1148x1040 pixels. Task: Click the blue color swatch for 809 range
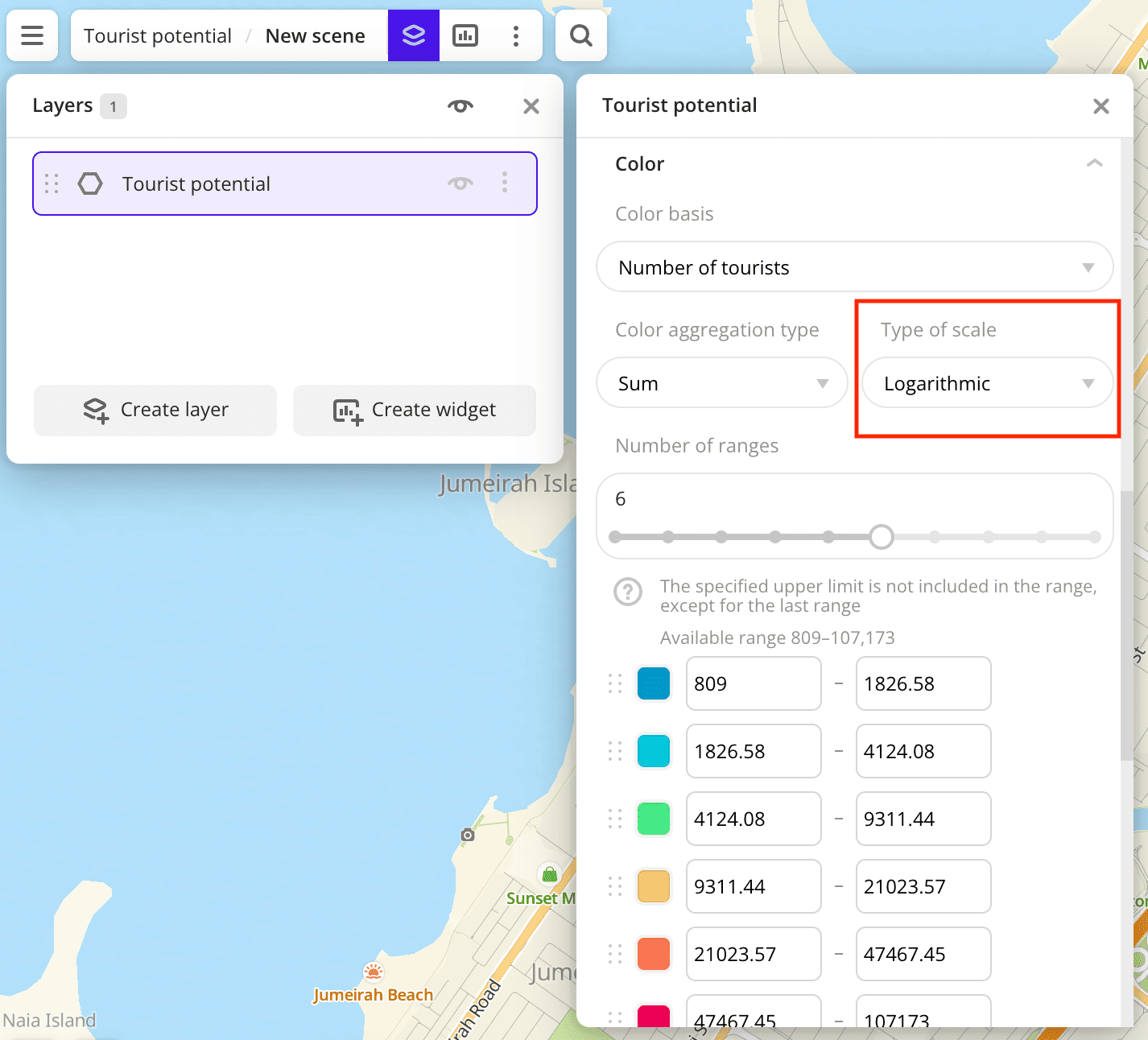click(x=654, y=683)
